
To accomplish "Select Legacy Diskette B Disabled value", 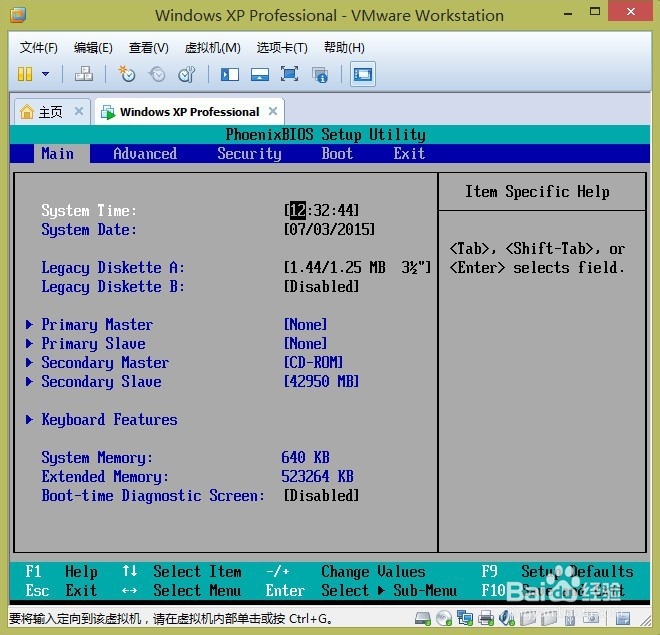I will point(322,287).
